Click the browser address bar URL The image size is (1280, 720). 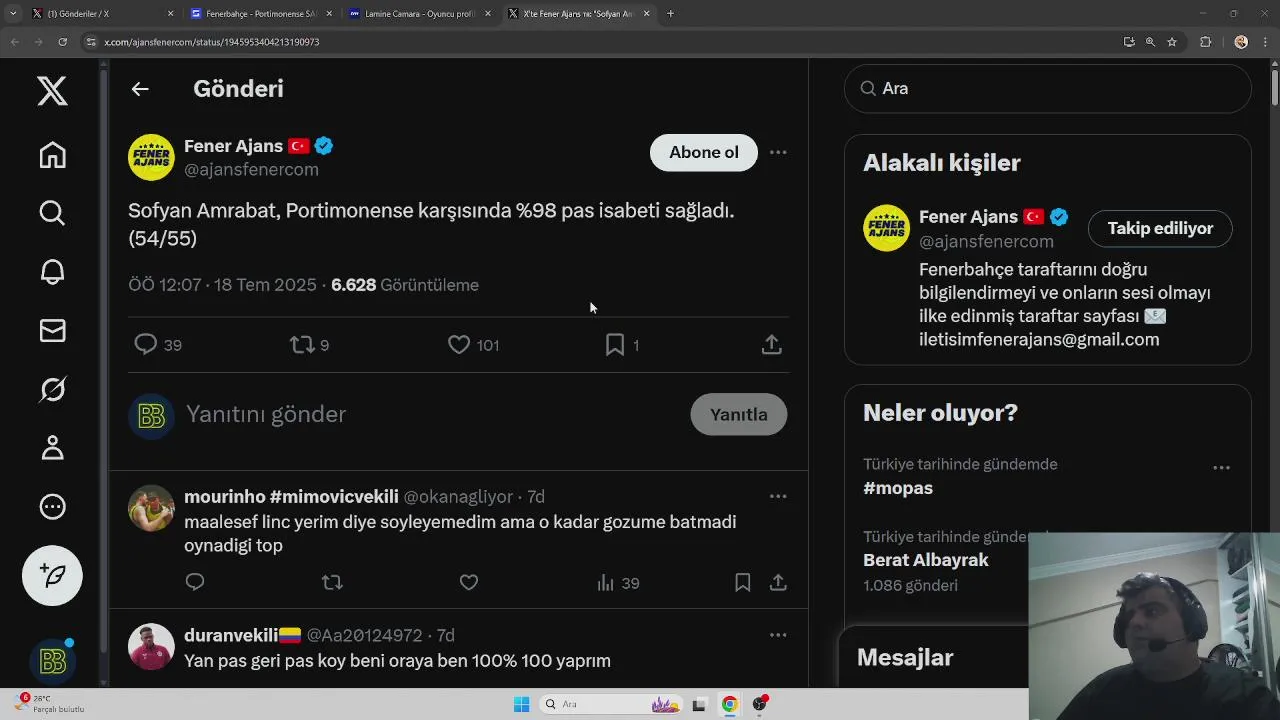click(212, 42)
